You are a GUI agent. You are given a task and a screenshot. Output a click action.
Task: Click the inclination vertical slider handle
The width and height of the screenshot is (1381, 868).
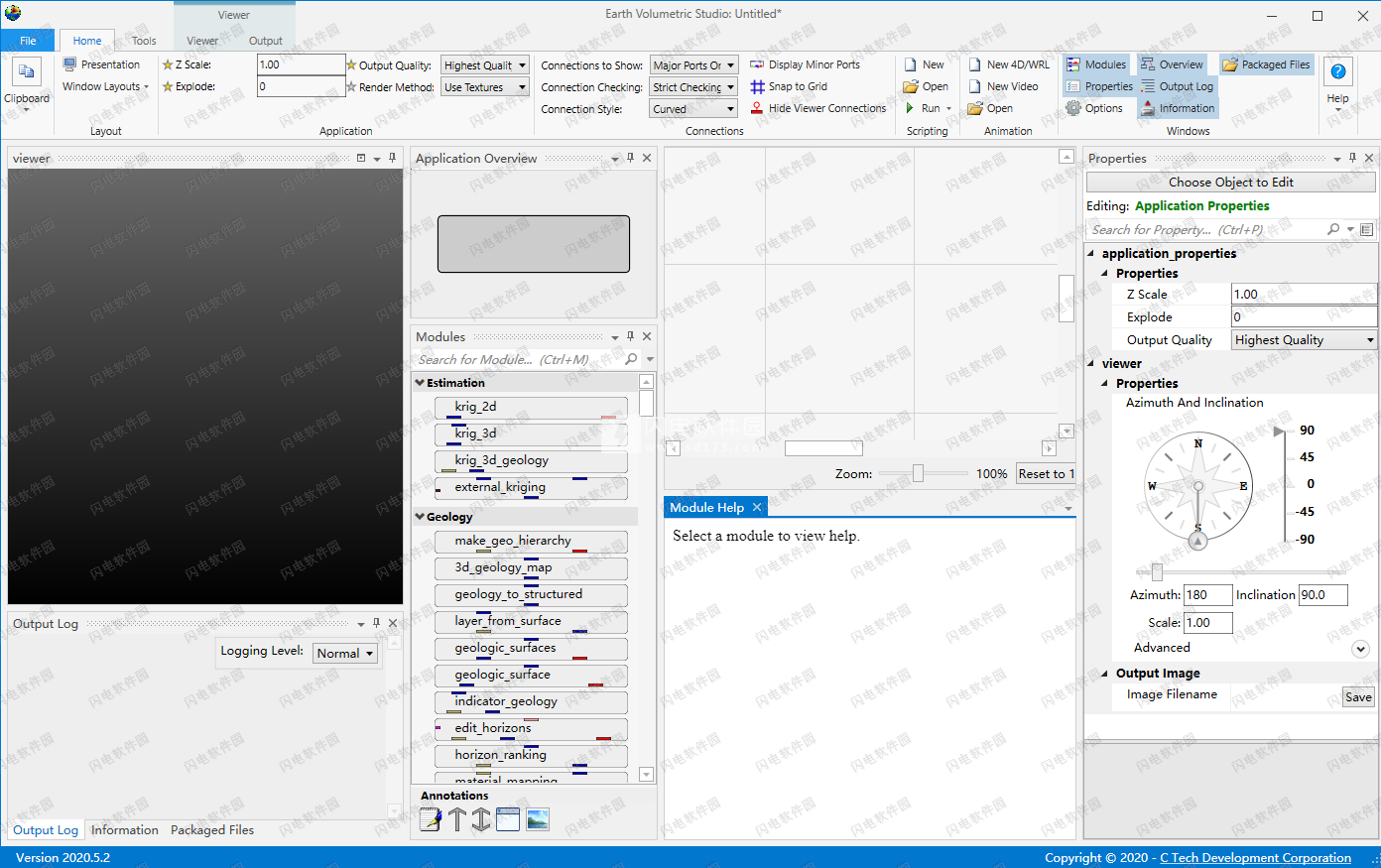[1280, 431]
